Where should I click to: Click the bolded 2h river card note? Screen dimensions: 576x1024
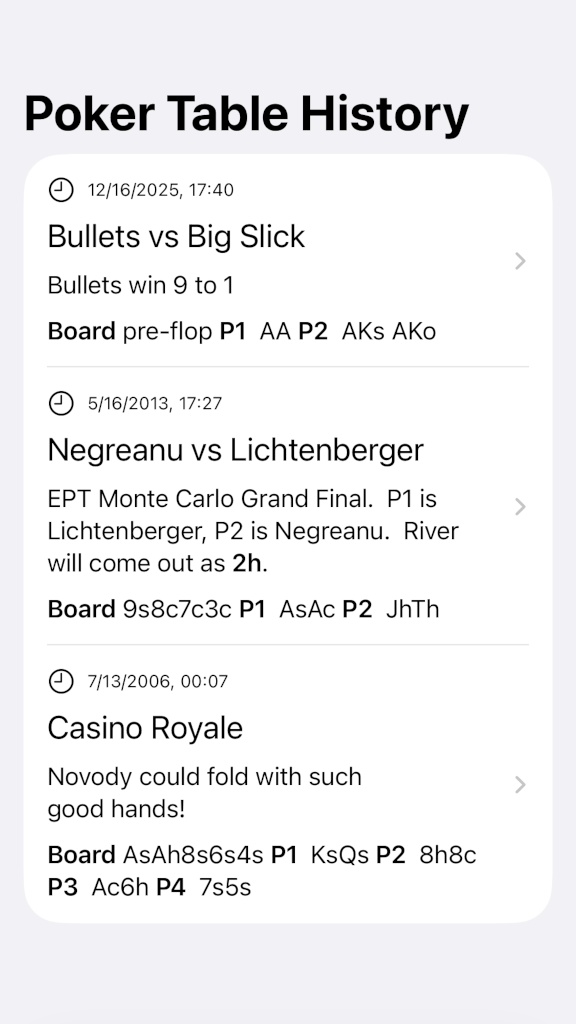pos(246,563)
